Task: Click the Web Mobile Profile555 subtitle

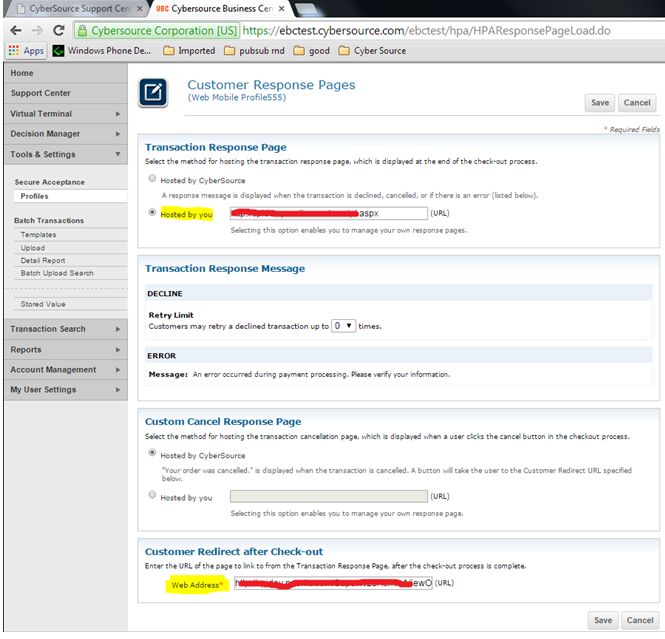Action: 237,98
